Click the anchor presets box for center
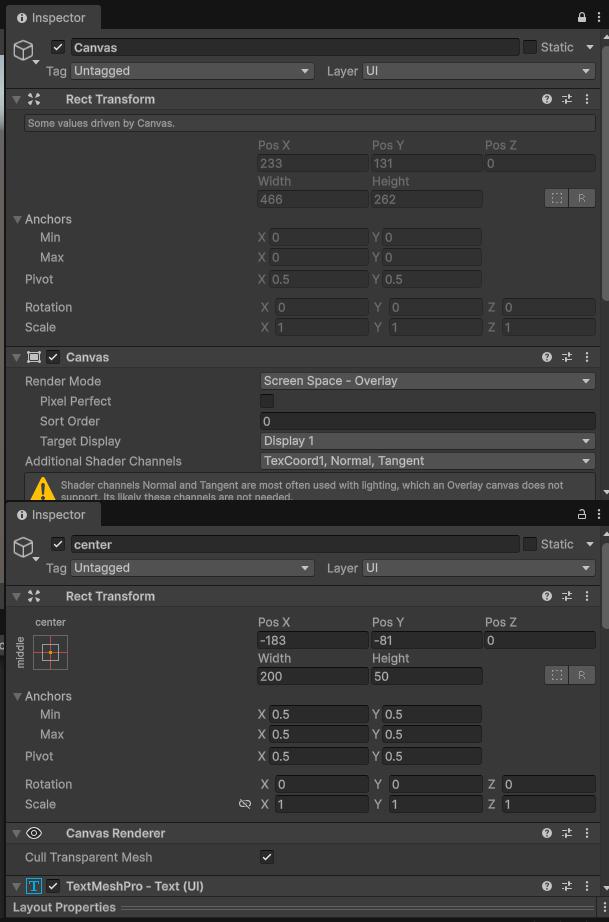 click(x=50, y=652)
